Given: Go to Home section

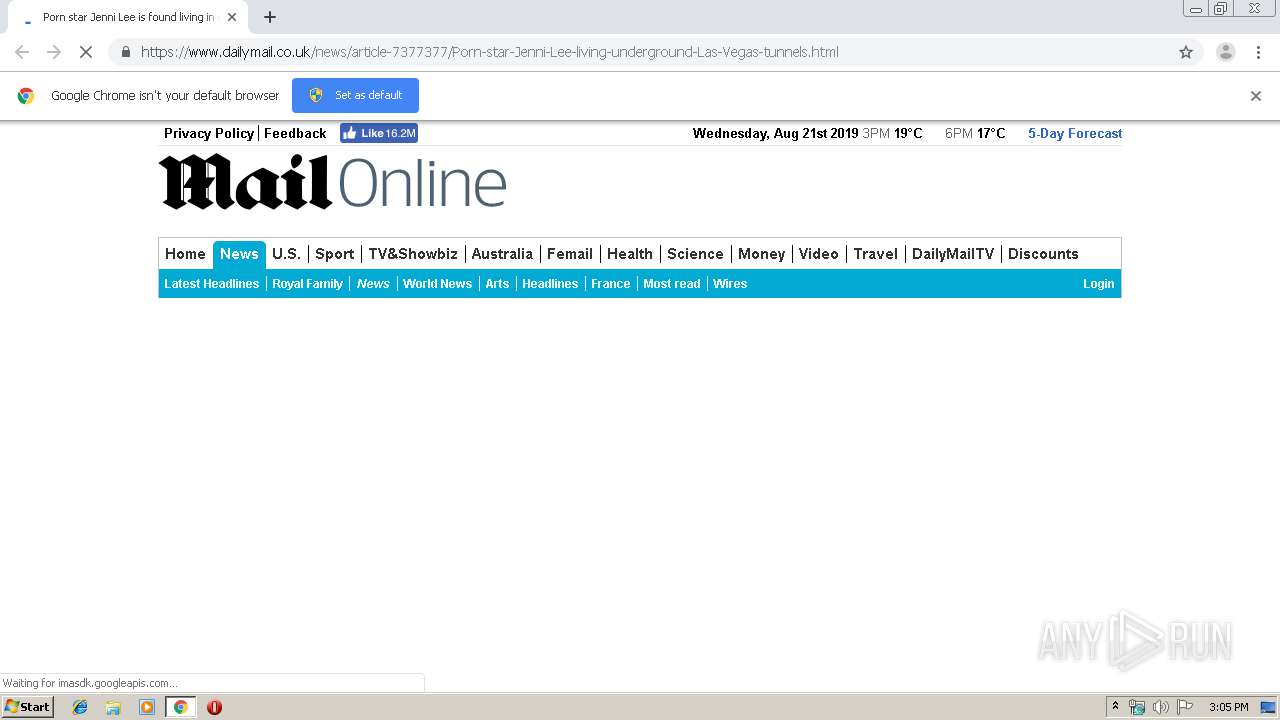Looking at the screenshot, I should 185,254.
